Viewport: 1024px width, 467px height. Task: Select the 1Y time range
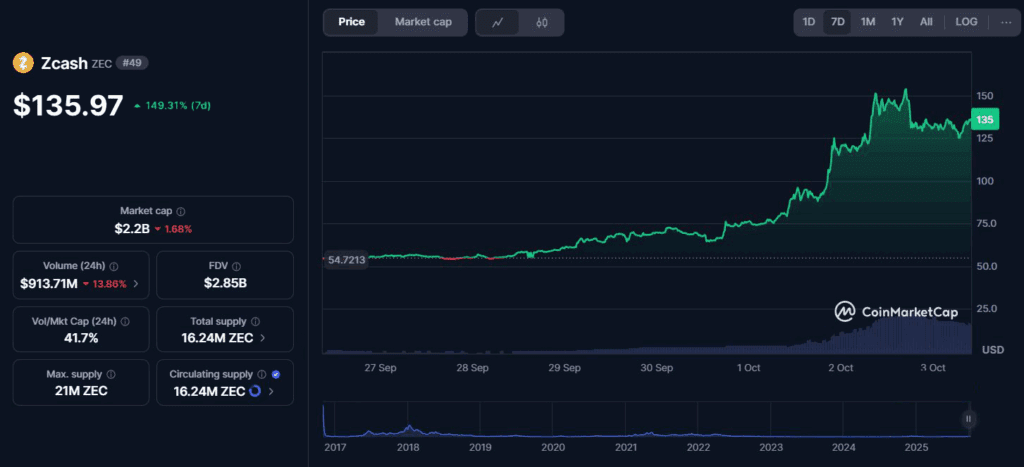(x=898, y=22)
